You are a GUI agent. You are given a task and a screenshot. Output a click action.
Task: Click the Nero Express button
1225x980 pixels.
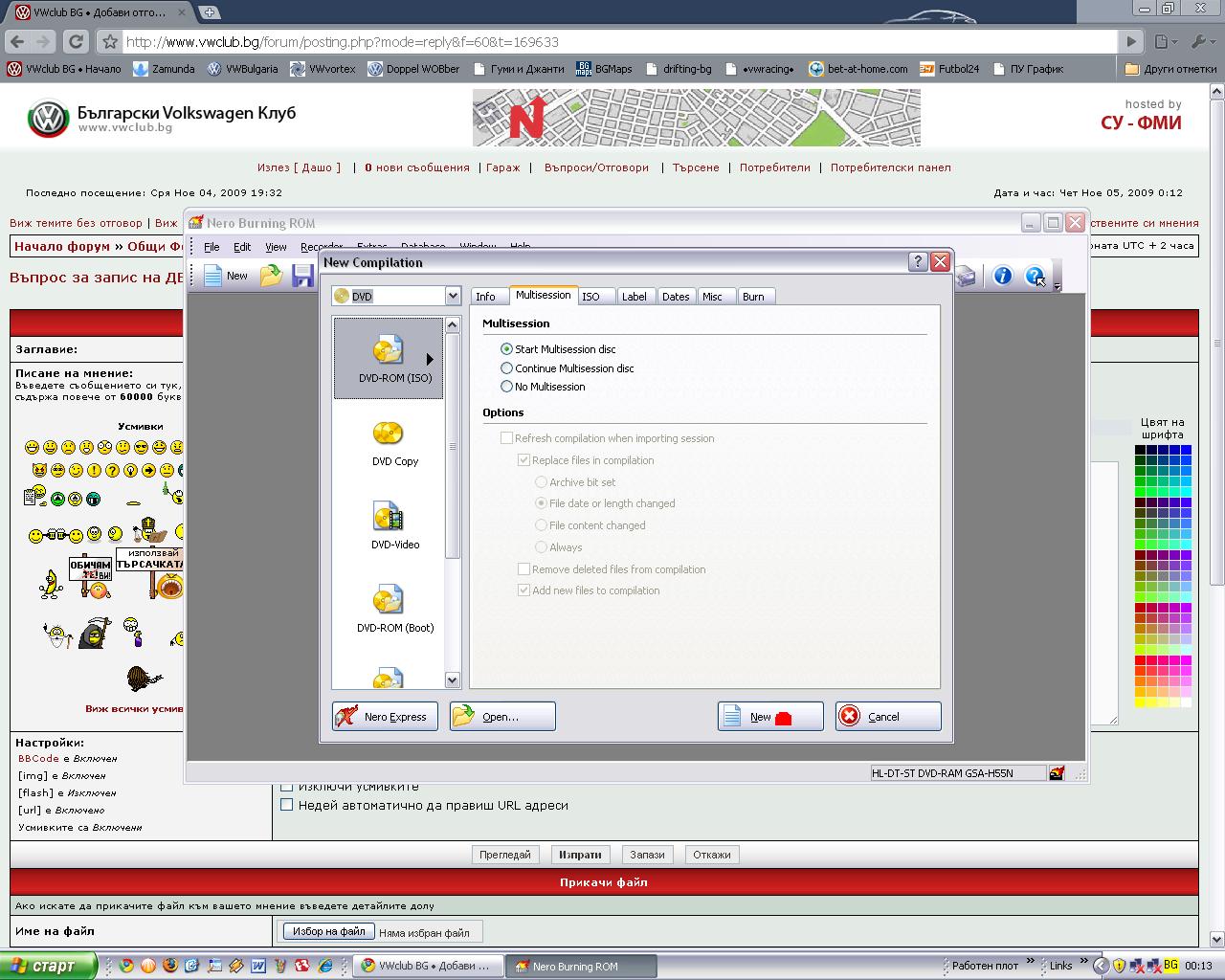point(385,717)
